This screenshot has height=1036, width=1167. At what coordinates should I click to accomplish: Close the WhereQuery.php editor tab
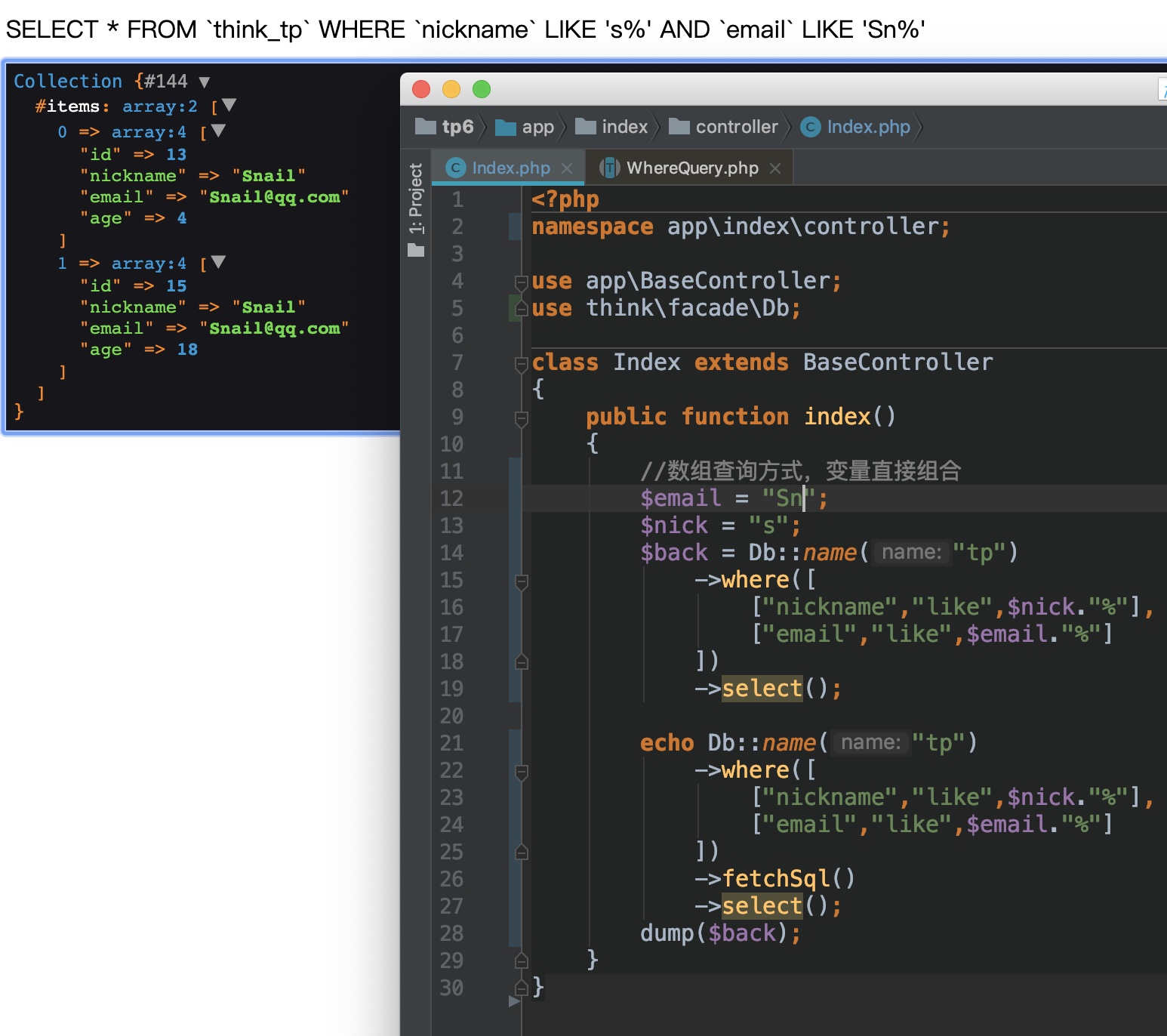pyautogui.click(x=775, y=168)
